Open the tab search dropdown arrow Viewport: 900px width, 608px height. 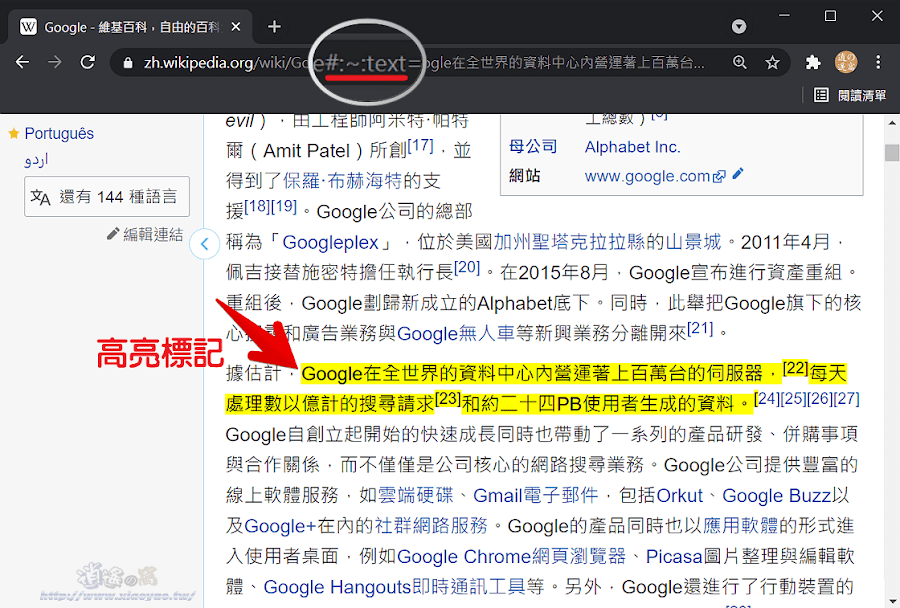739,26
